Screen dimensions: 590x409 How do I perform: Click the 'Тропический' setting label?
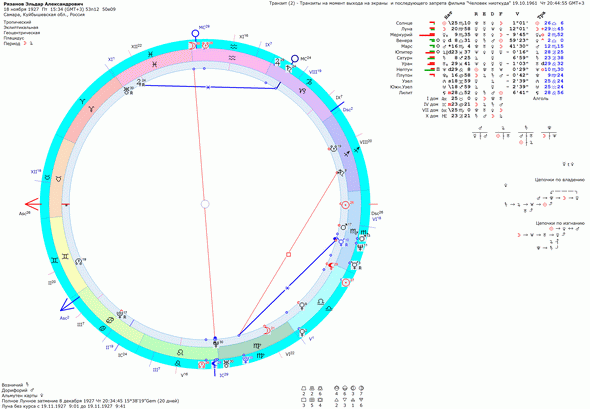click(x=17, y=22)
